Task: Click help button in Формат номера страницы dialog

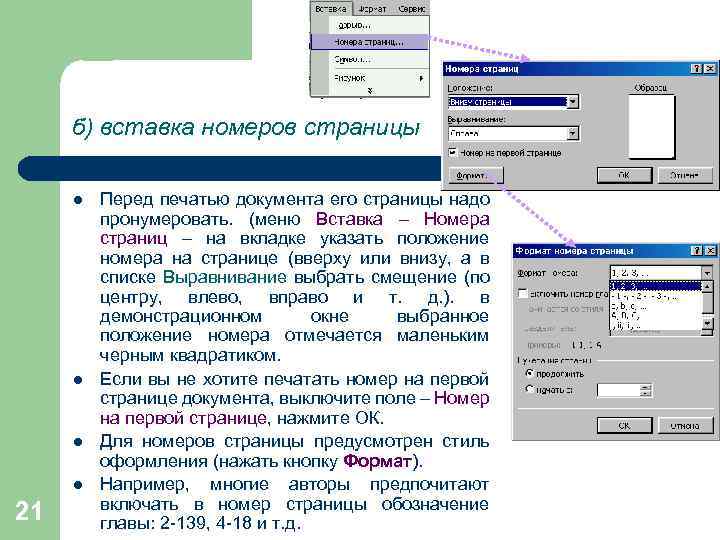Action: click(697, 251)
